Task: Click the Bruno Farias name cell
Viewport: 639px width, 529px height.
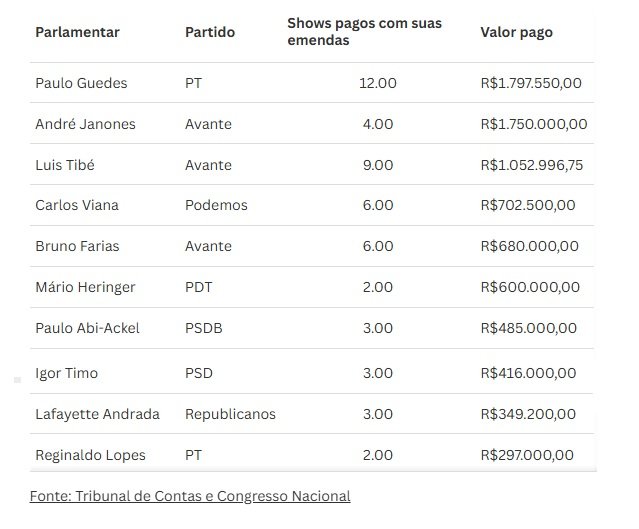Action: pyautogui.click(x=76, y=246)
